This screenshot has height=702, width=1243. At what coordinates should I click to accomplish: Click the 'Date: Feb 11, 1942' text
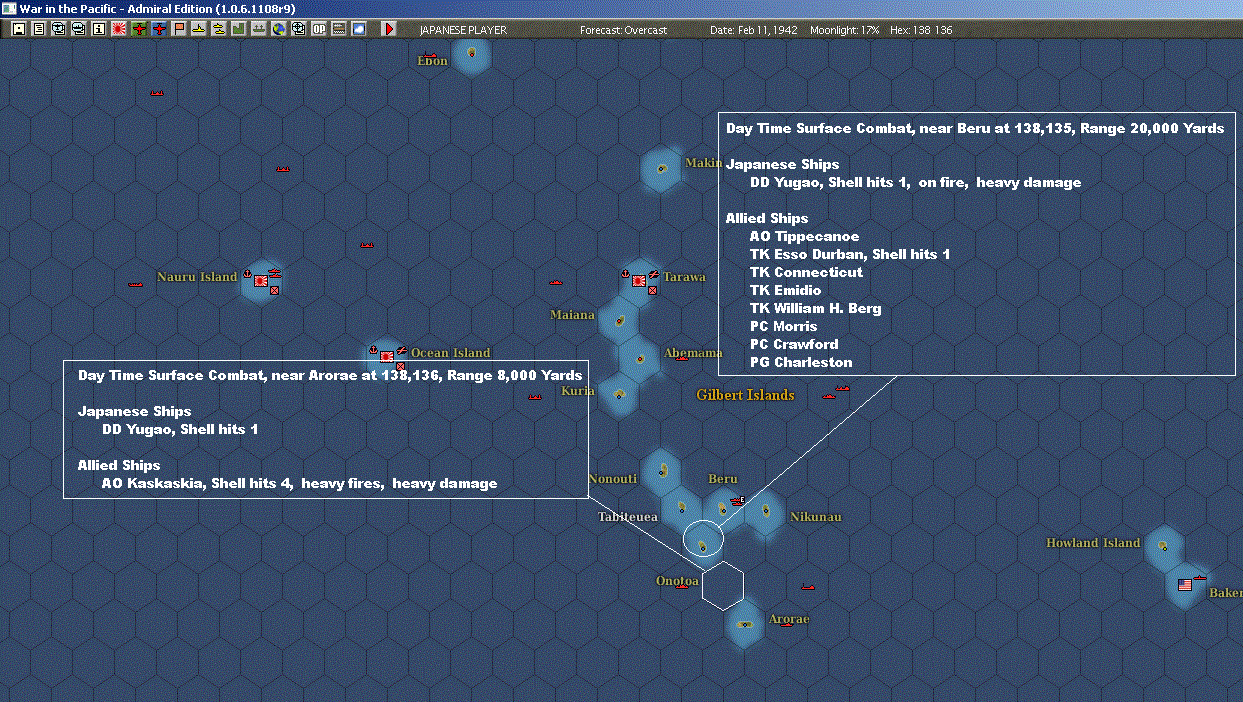pyautogui.click(x=754, y=30)
